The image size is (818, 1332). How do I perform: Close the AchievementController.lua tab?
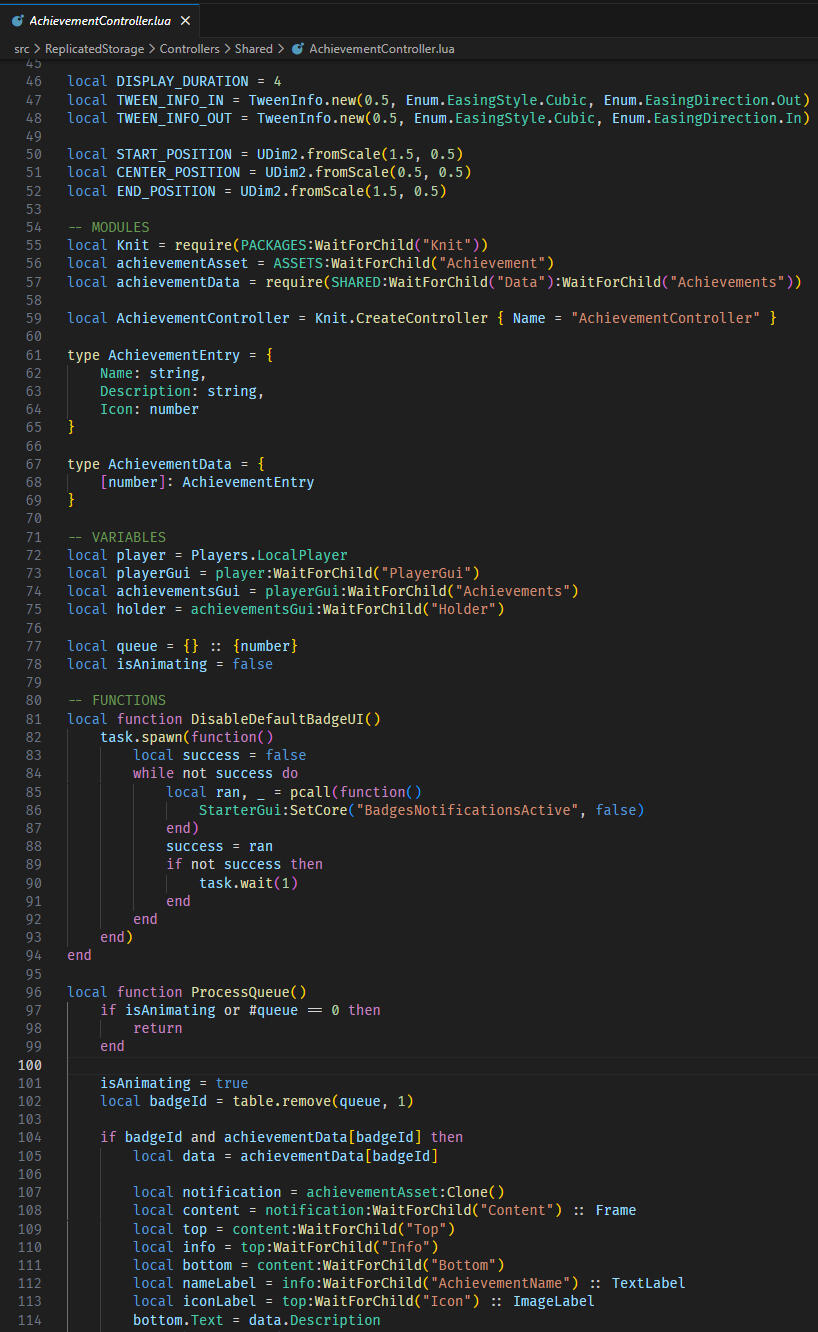pos(185,20)
